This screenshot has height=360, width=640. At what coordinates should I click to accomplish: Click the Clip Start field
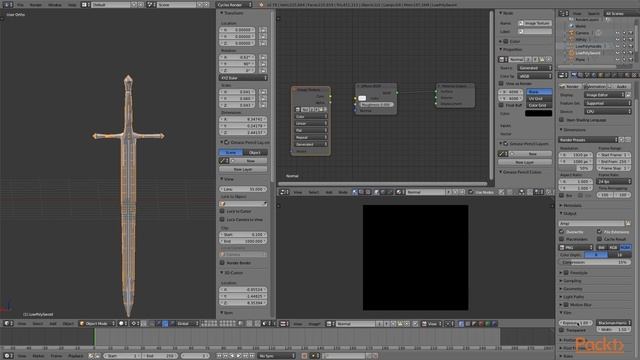tap(243, 235)
